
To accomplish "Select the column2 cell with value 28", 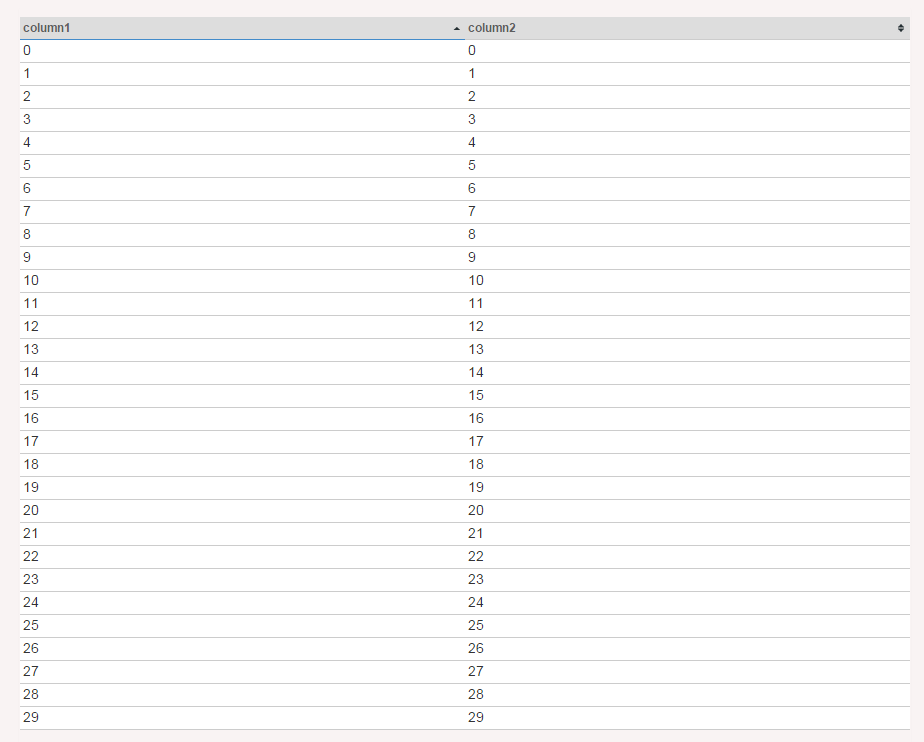I will coord(687,695).
